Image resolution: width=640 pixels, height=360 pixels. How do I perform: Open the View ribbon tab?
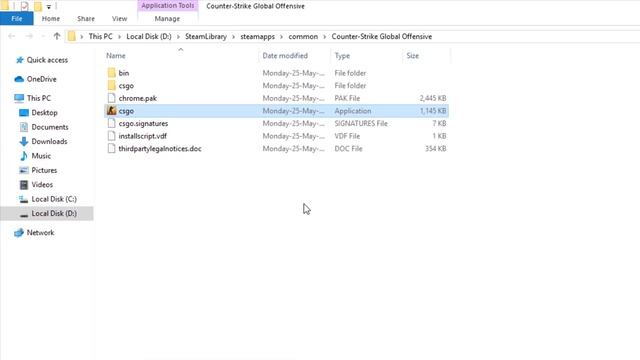(120, 19)
